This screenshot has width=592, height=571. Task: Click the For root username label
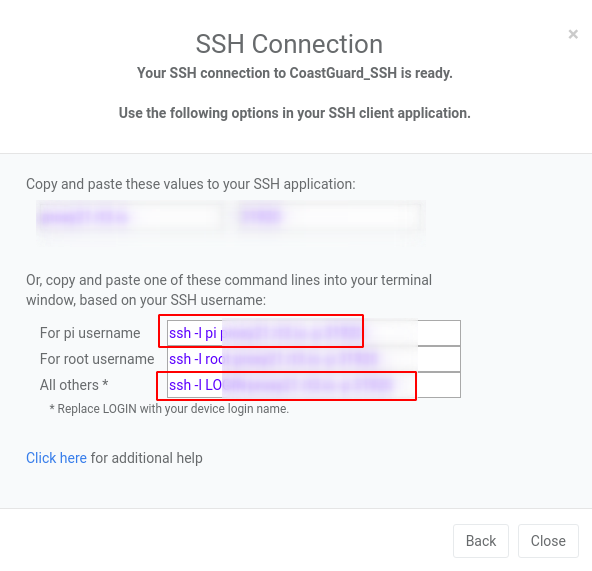point(97,359)
